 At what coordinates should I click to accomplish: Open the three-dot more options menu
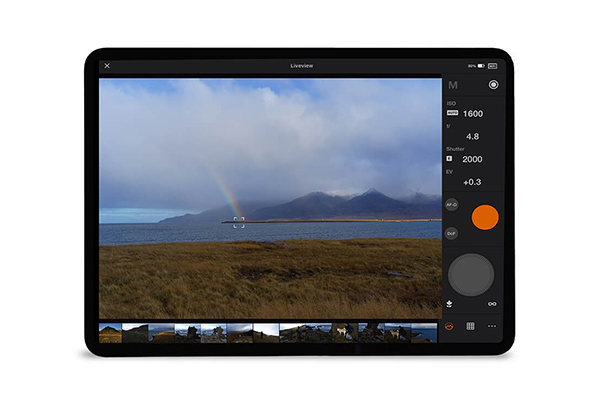click(x=492, y=326)
